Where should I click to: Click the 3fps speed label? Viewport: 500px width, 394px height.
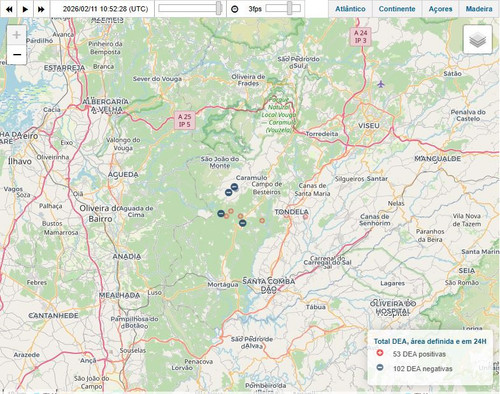tap(255, 9)
